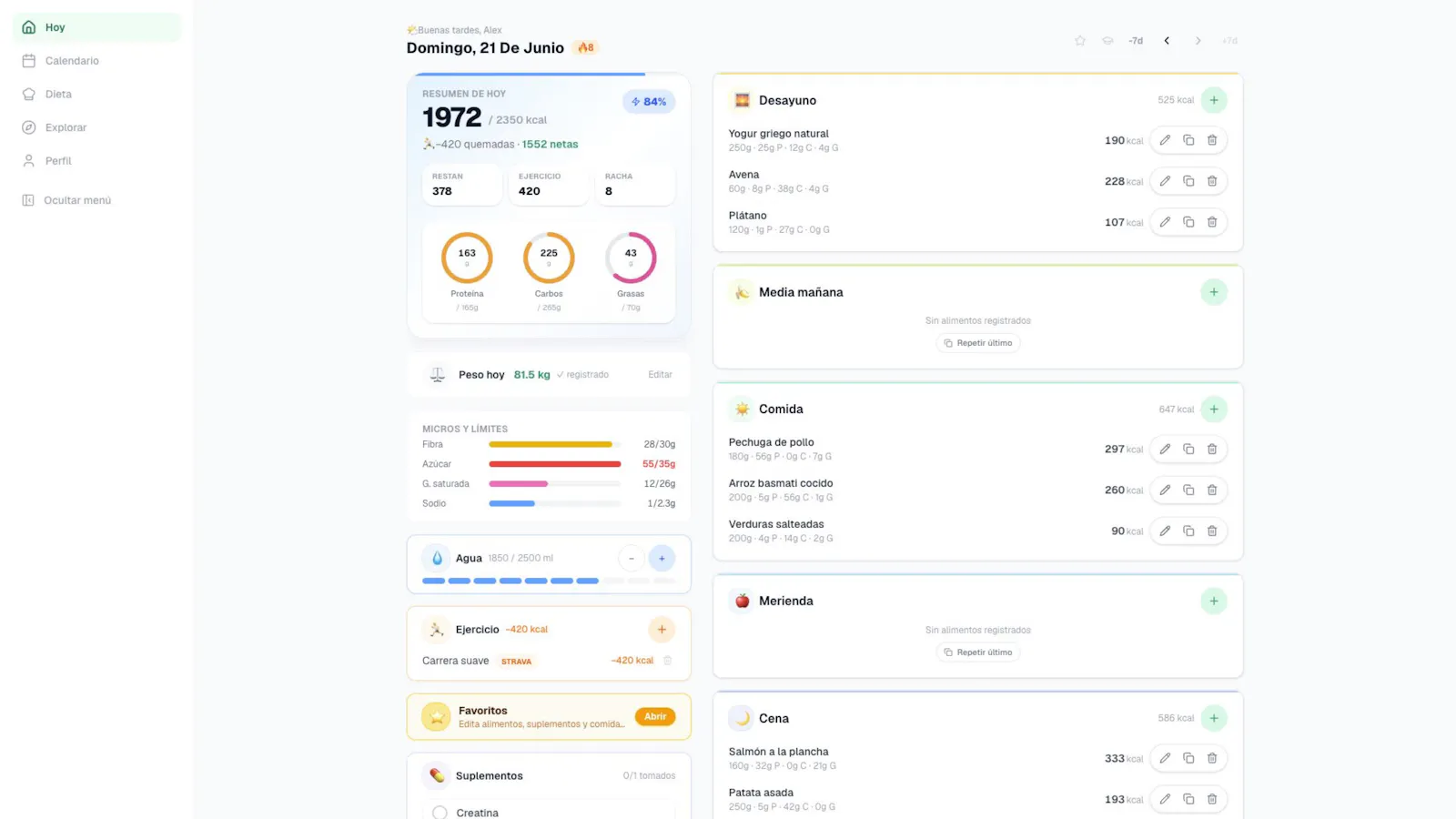Delete the Pechuga de pollo entry

point(1212,450)
